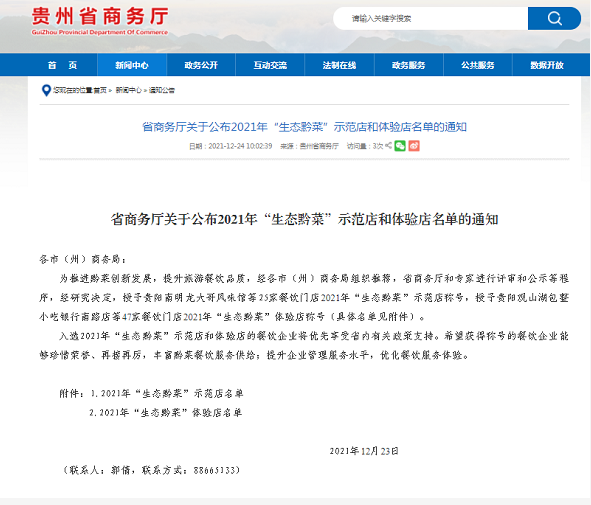Open the 新闻中心 navigation tab
Screen dimensions: 591x505
pyautogui.click(x=132, y=65)
